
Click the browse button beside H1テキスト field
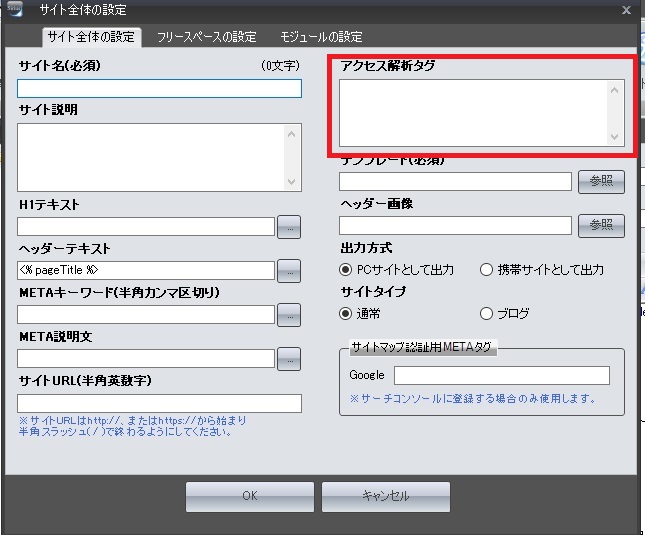point(288,226)
